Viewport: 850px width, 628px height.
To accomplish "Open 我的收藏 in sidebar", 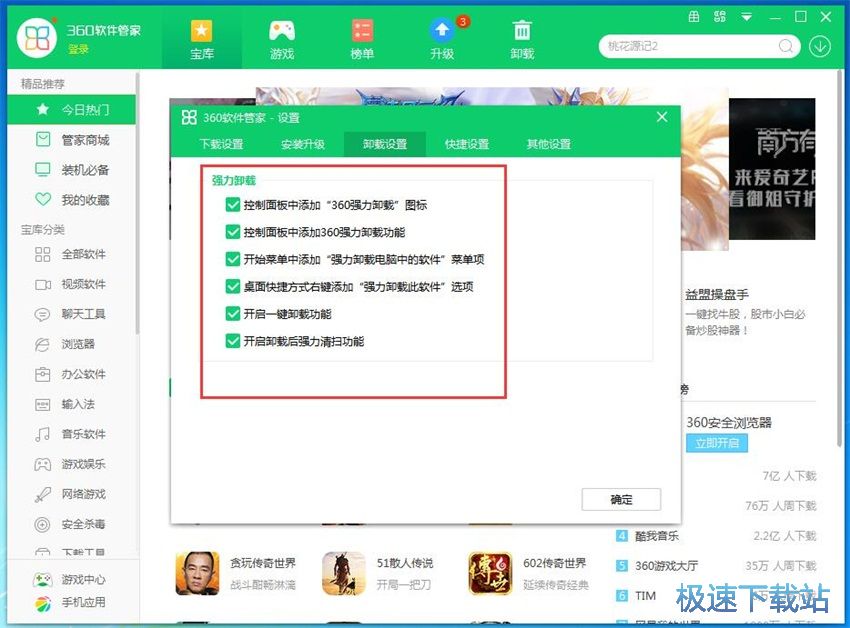I will (x=72, y=200).
